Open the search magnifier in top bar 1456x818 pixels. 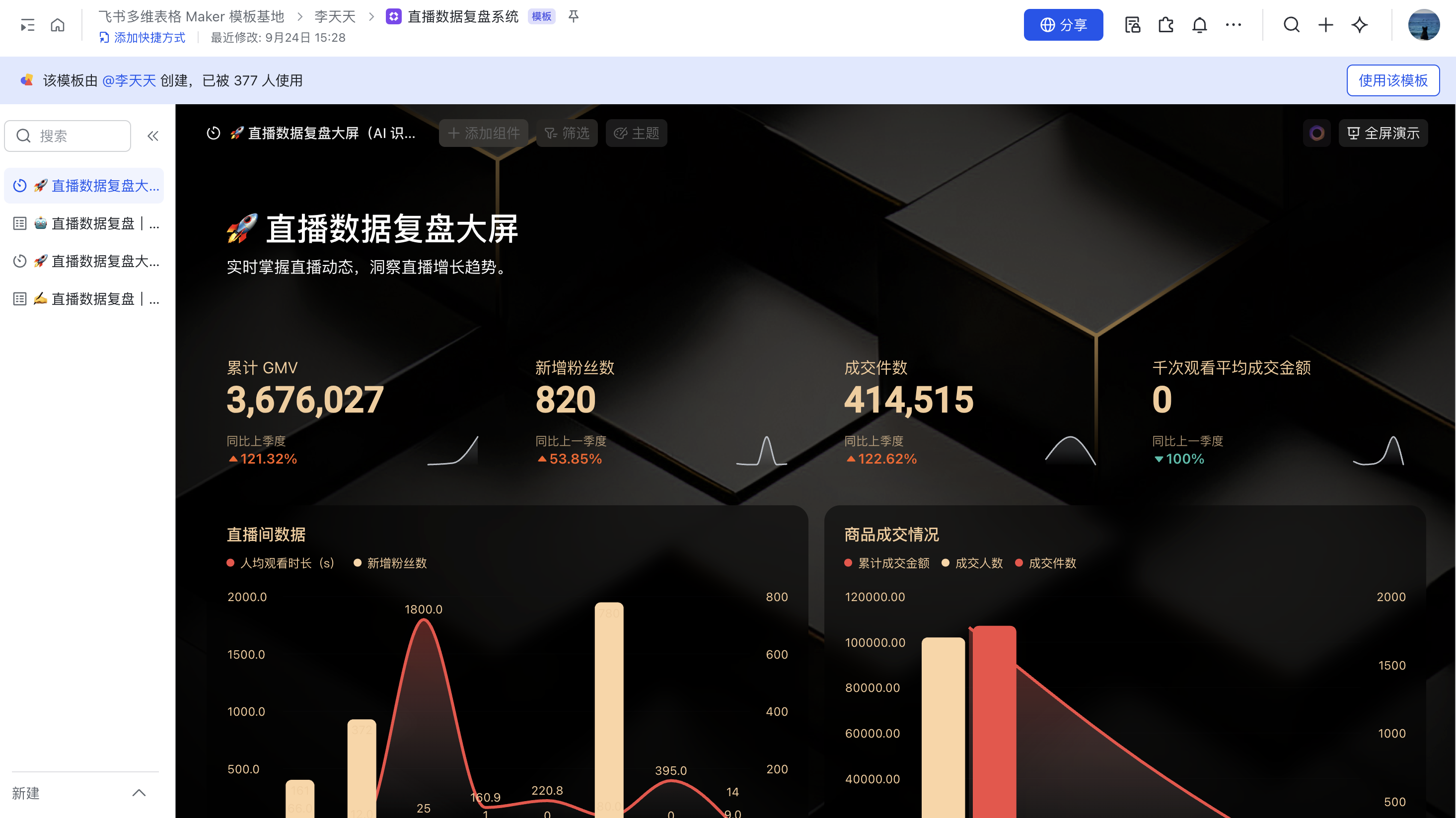pos(1292,25)
